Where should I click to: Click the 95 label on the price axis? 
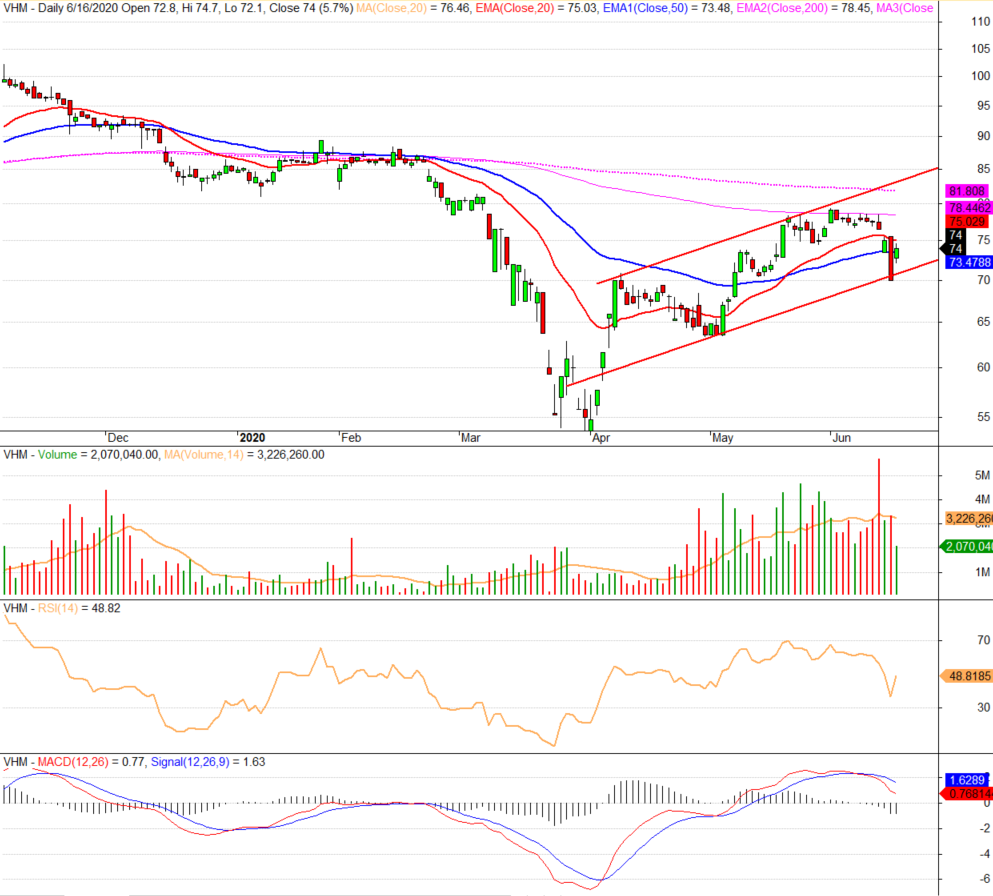tap(984, 106)
